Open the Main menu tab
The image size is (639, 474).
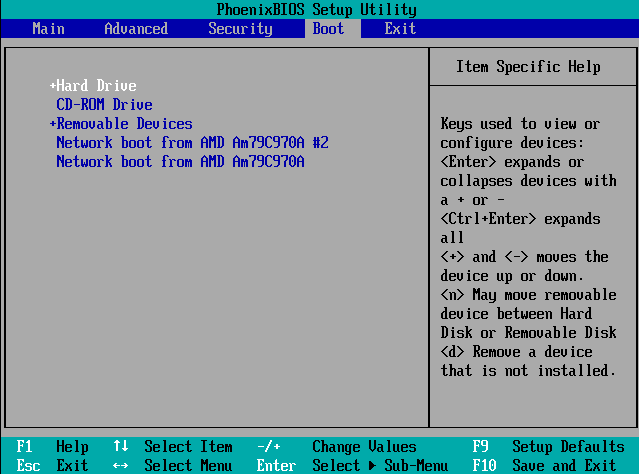[x=48, y=29]
